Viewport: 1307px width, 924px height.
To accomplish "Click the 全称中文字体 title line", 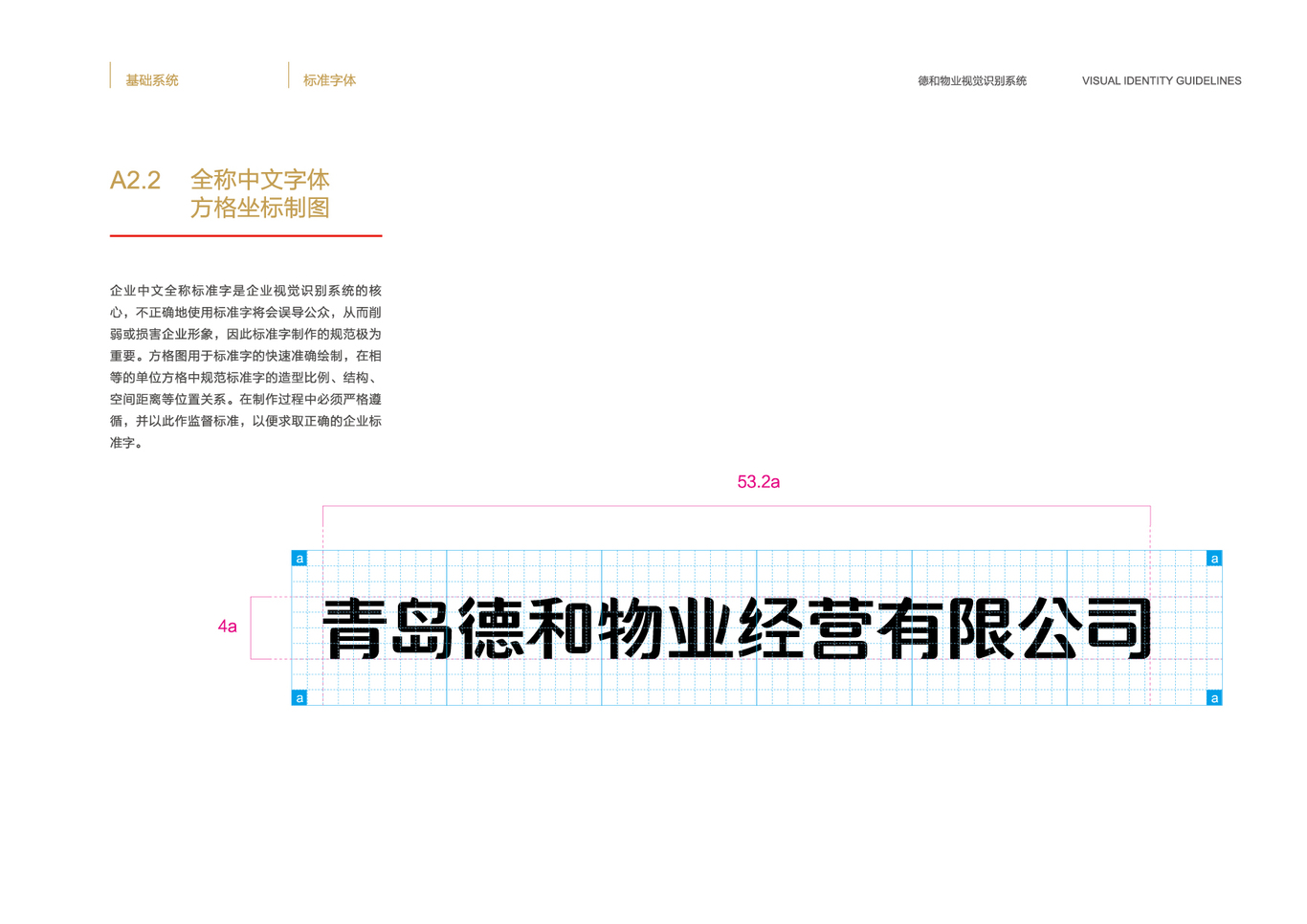I will coord(260,179).
